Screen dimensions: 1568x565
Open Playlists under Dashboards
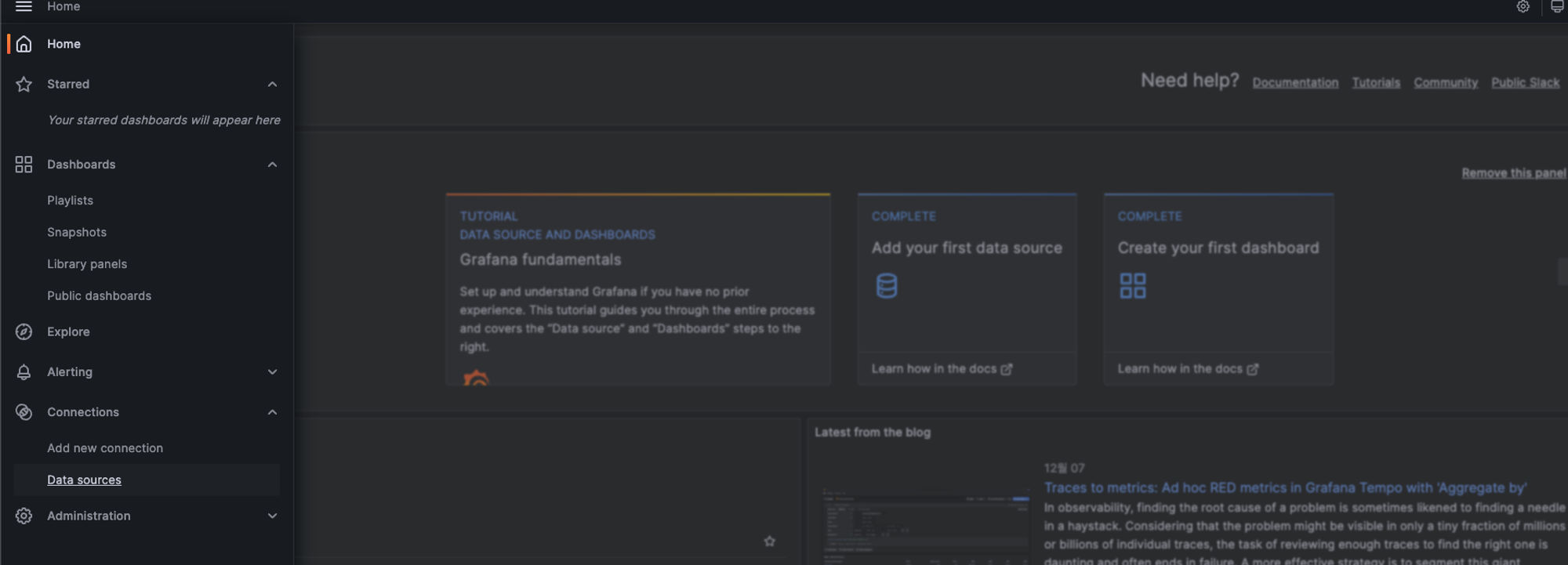pos(70,201)
